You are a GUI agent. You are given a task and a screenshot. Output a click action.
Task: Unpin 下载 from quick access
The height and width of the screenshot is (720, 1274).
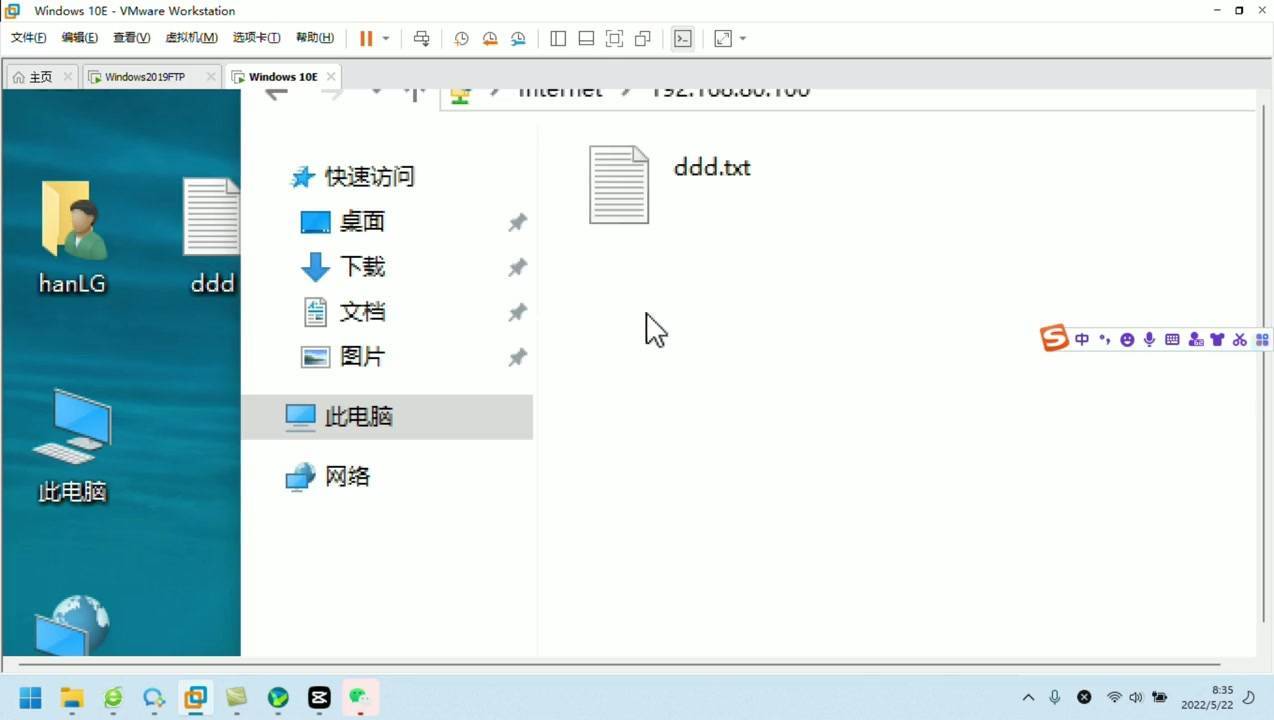[517, 267]
